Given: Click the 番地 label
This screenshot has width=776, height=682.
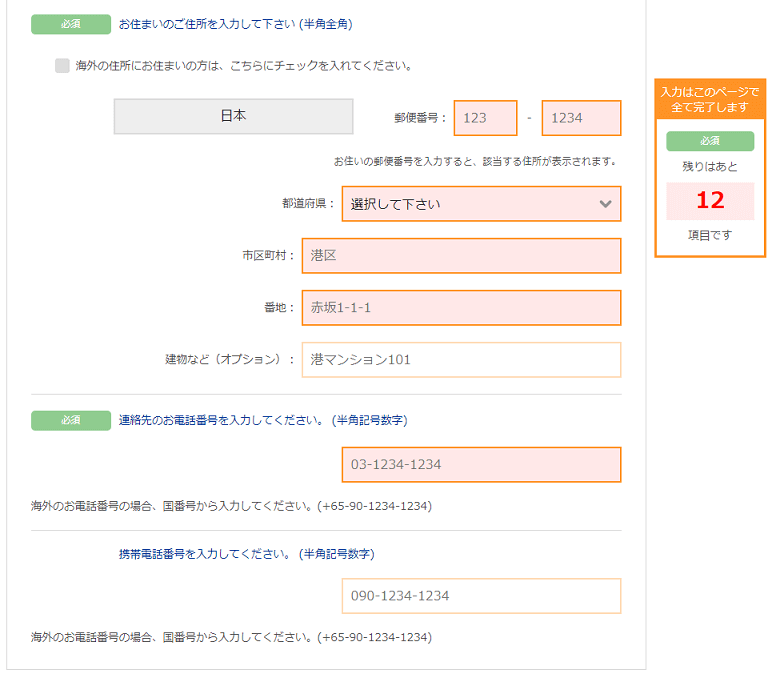Looking at the screenshot, I should pyautogui.click(x=280, y=307).
